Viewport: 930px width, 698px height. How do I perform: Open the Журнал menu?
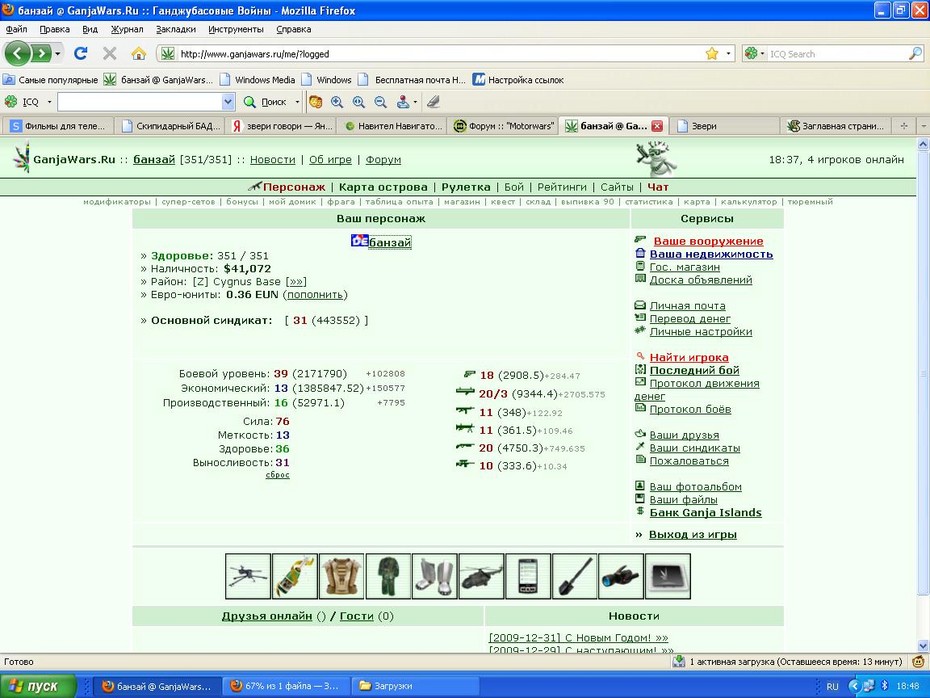127,29
